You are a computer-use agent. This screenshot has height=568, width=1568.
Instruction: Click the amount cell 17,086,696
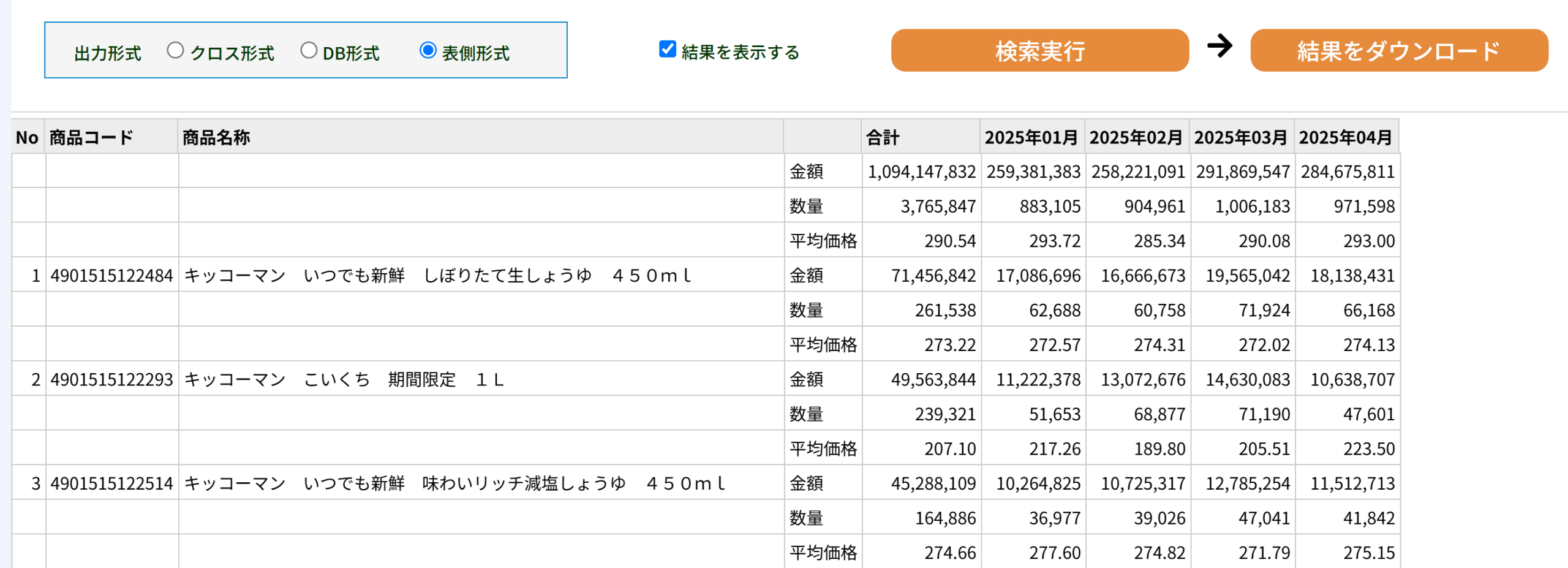click(x=1033, y=275)
